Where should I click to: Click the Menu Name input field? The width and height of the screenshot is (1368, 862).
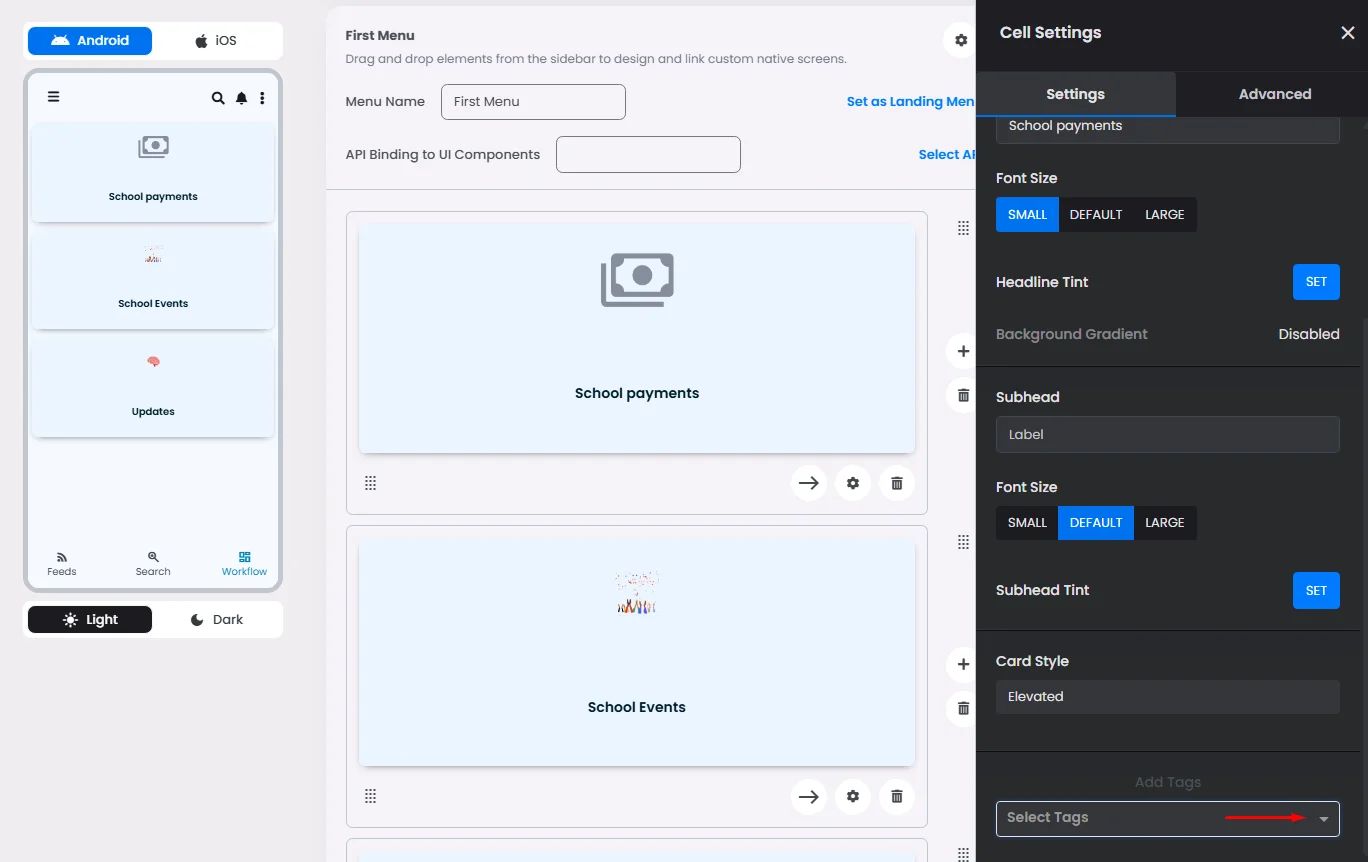tap(533, 102)
